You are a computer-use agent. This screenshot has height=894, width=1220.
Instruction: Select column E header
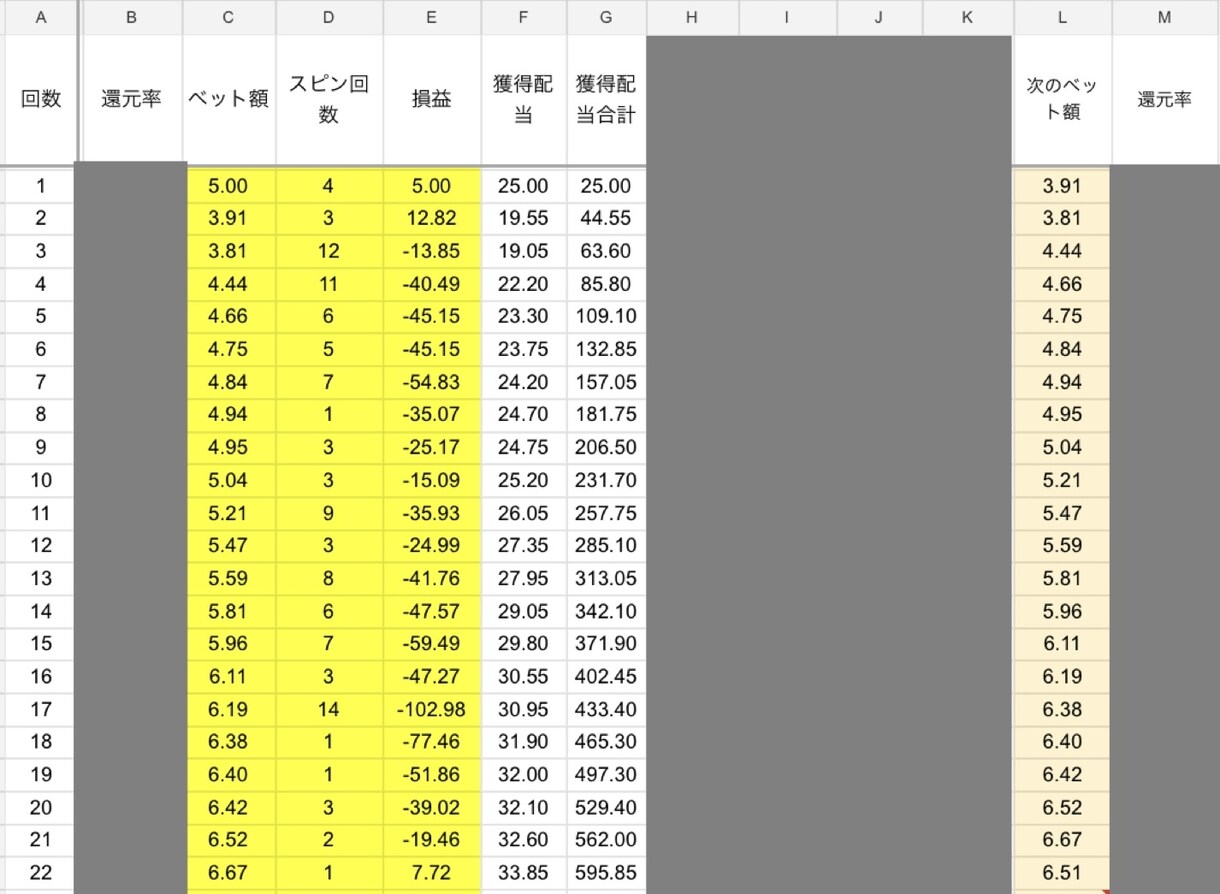point(431,17)
